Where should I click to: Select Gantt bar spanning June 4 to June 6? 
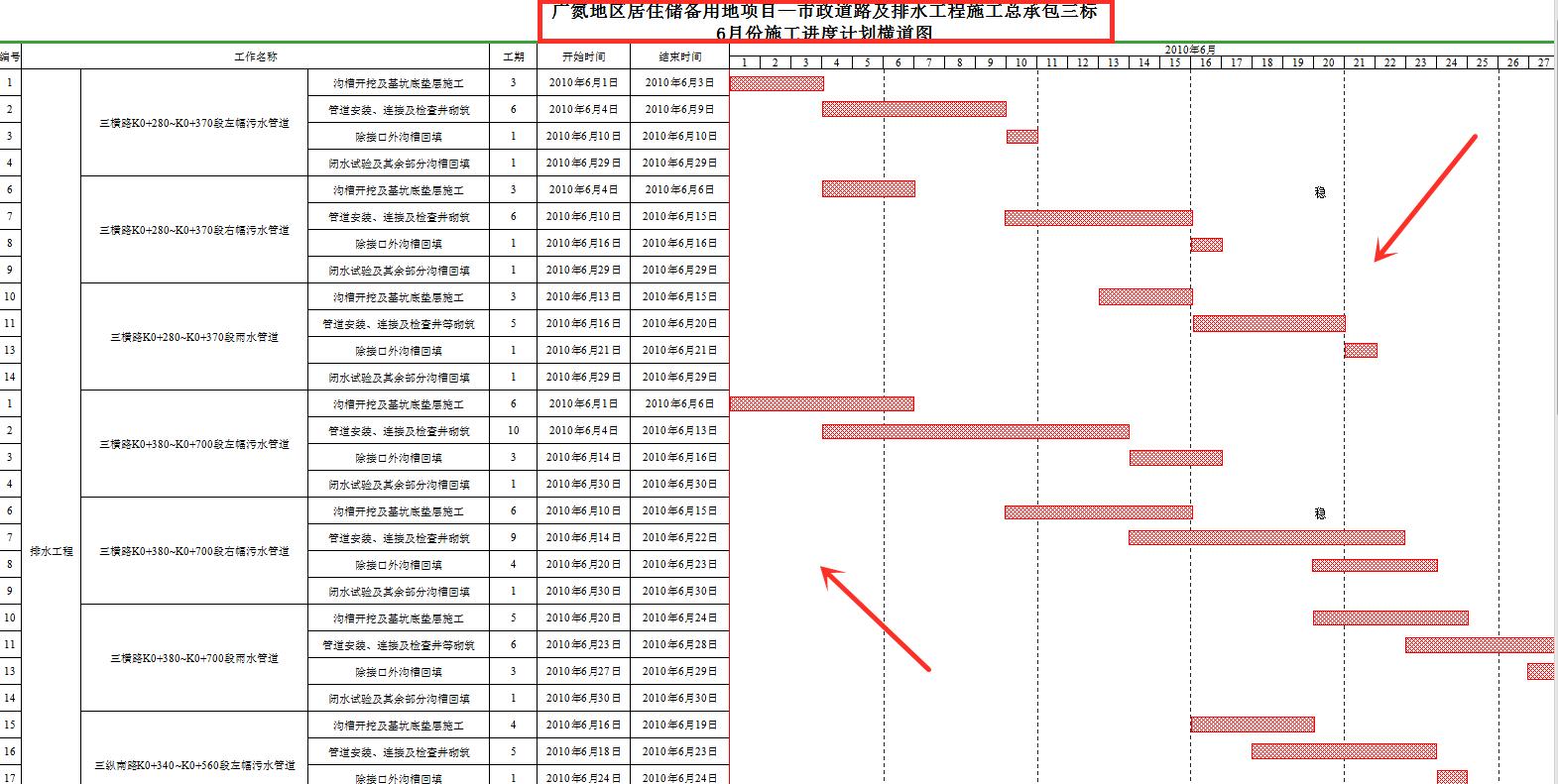click(x=869, y=189)
